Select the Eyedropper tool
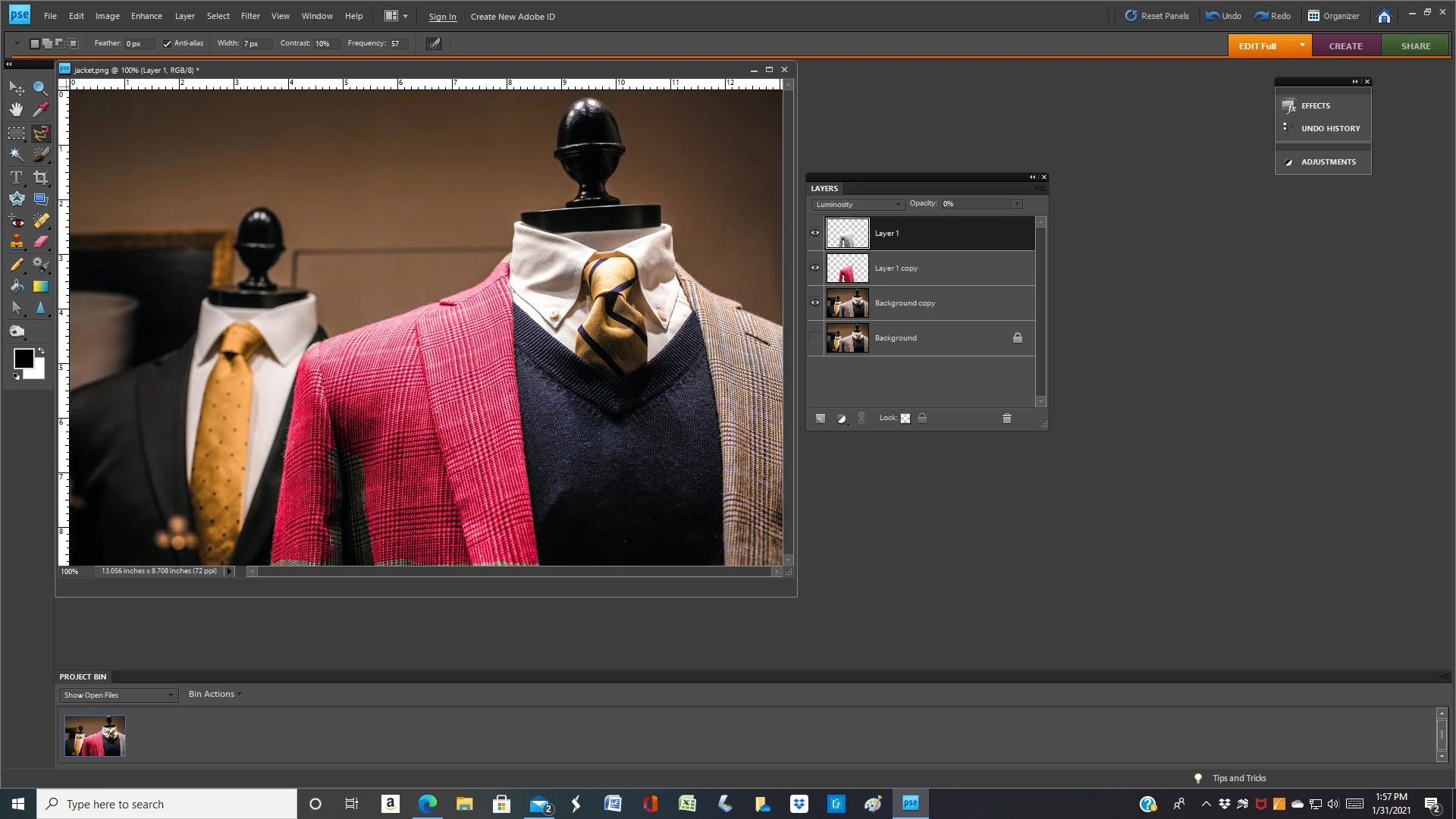The height and width of the screenshot is (819, 1456). click(x=40, y=110)
